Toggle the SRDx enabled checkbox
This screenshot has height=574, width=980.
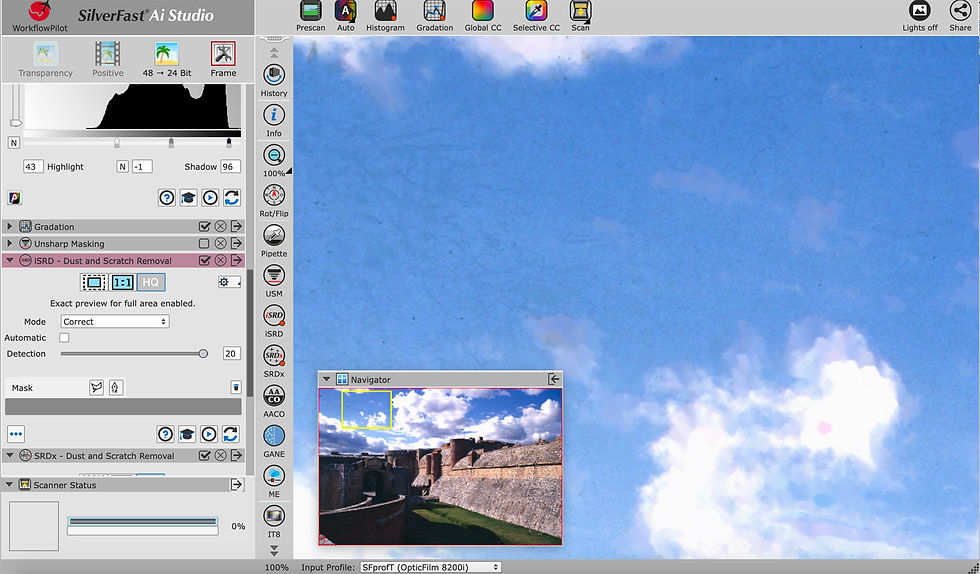pos(204,455)
